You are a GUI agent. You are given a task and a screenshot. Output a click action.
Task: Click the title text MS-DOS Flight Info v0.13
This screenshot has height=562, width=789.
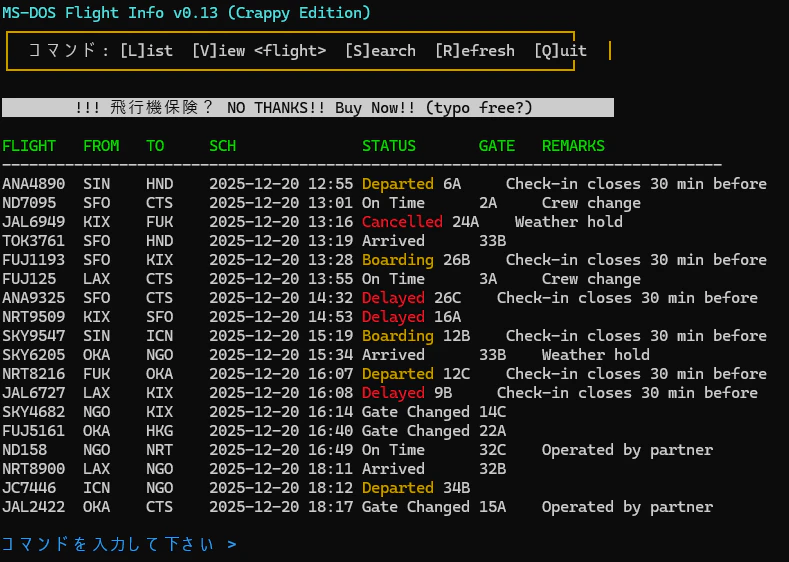(110, 13)
